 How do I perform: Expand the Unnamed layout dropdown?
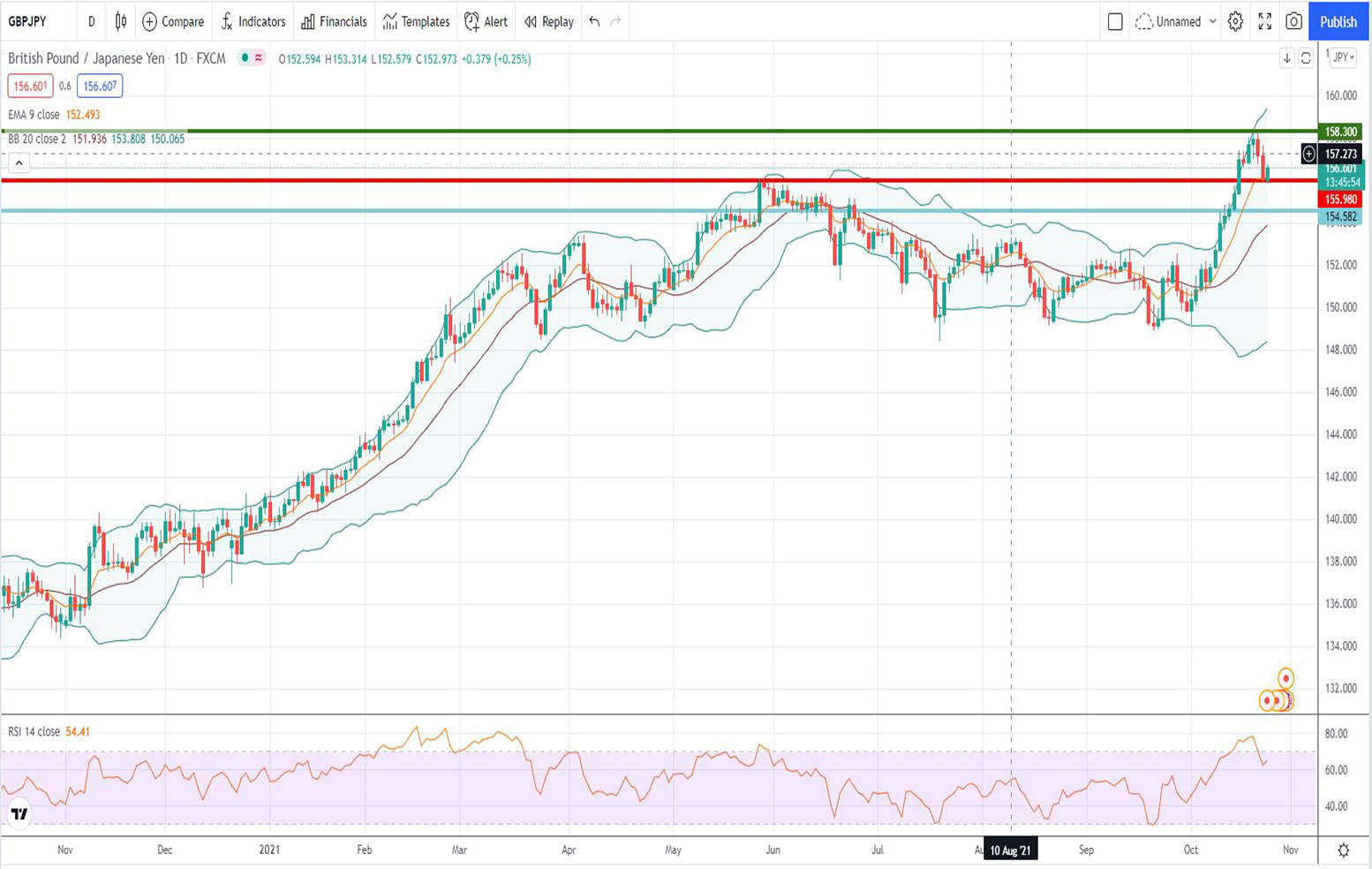pyautogui.click(x=1212, y=21)
